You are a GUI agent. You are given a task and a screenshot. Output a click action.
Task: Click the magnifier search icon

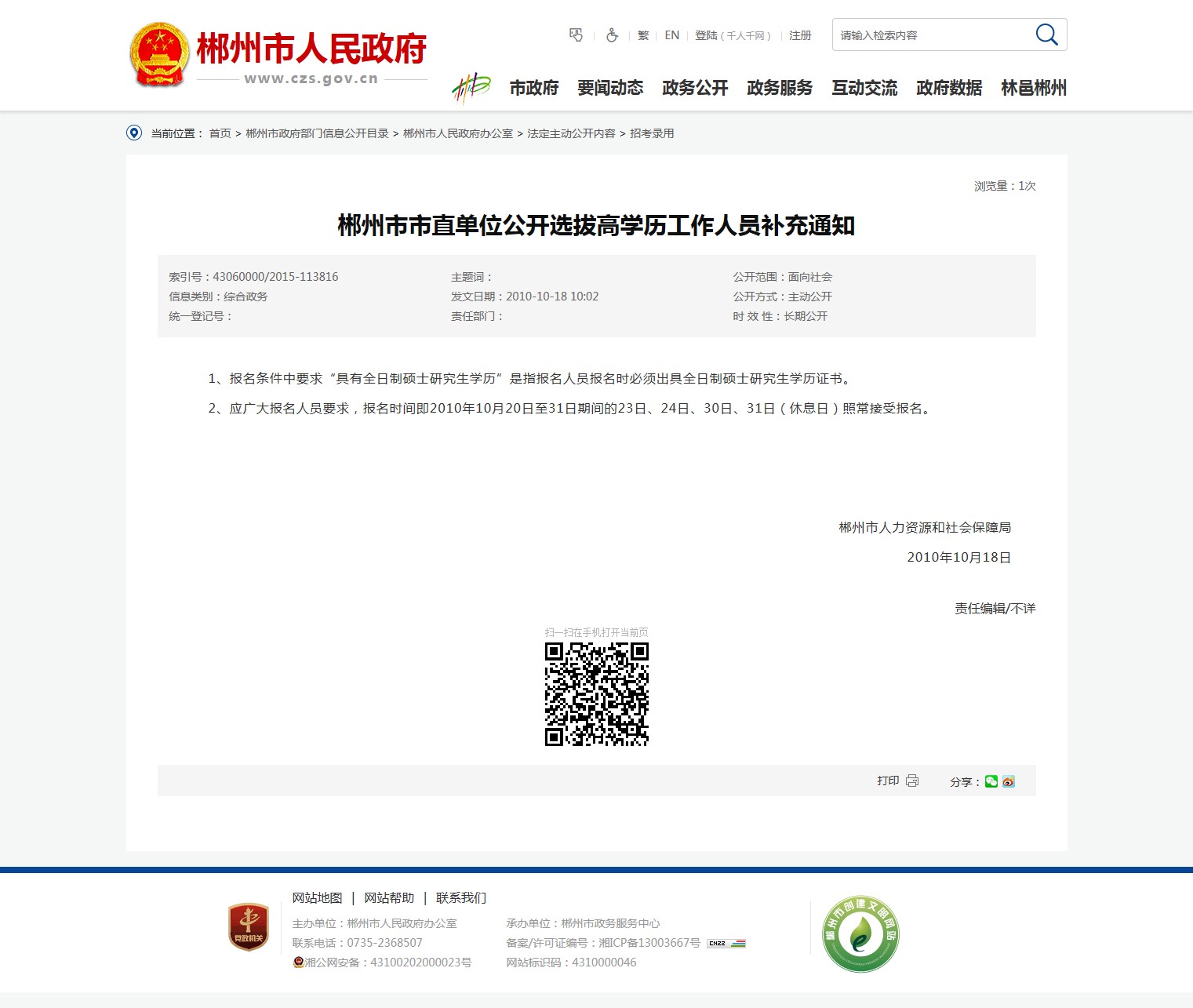click(x=1046, y=35)
